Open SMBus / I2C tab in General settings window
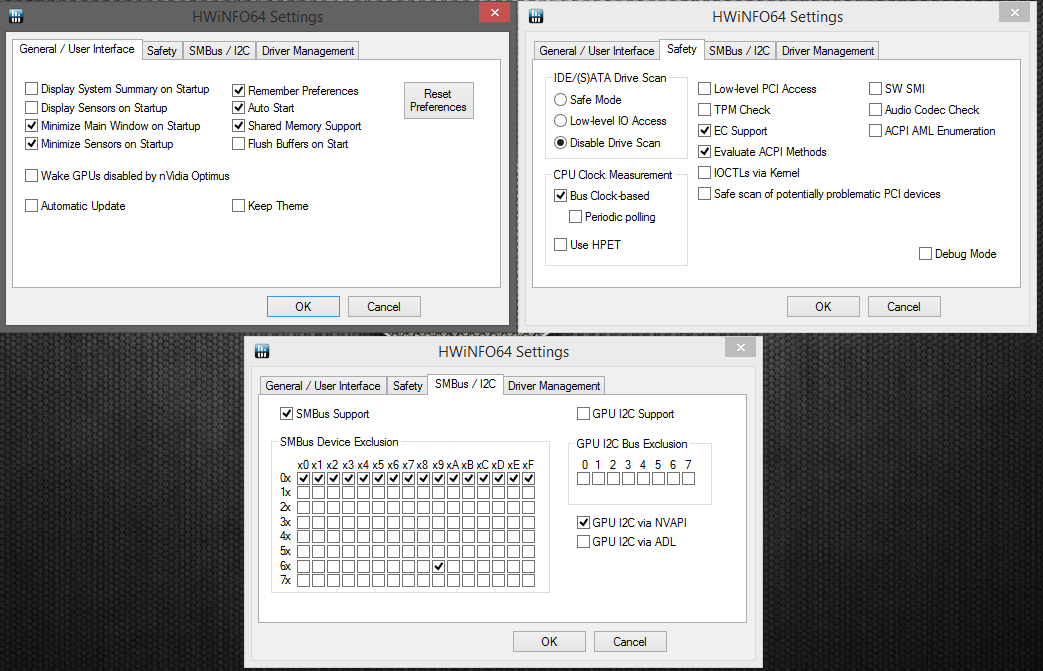1043x671 pixels. click(x=219, y=51)
